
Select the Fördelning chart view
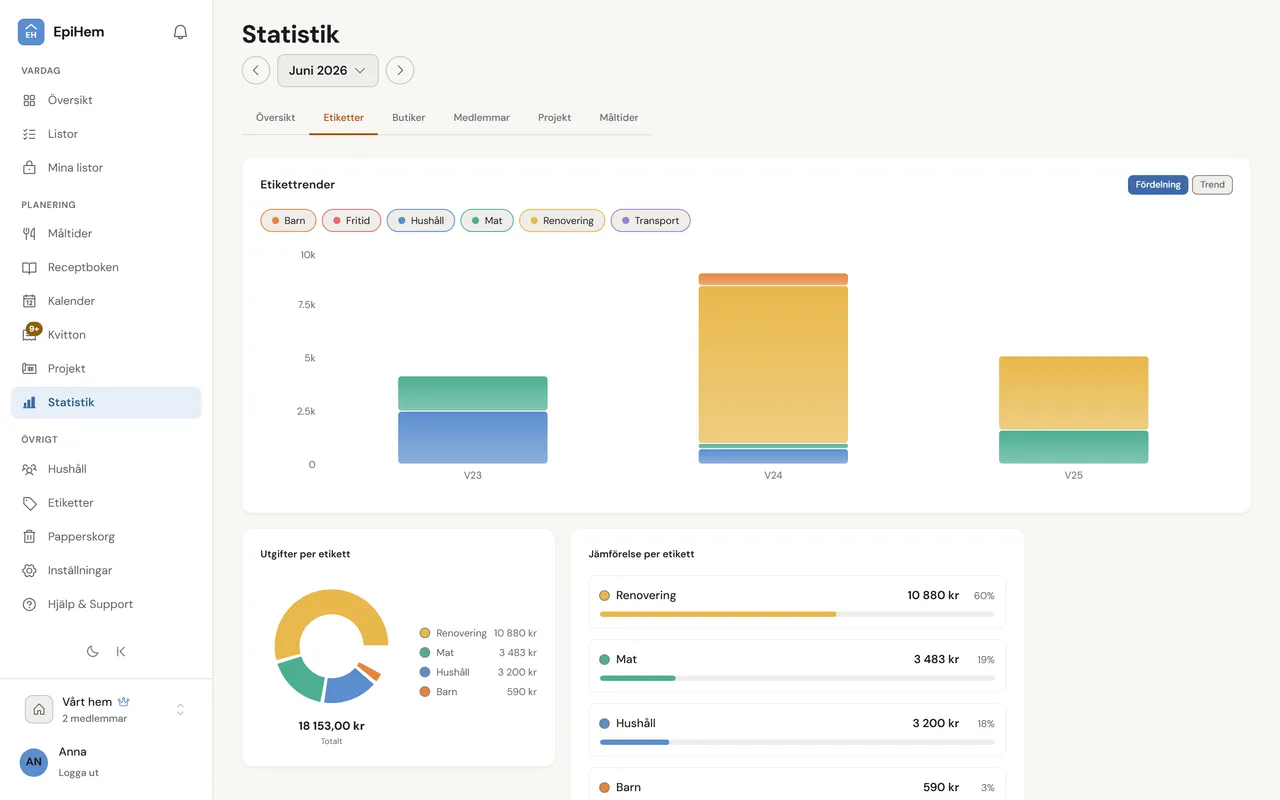point(1158,185)
